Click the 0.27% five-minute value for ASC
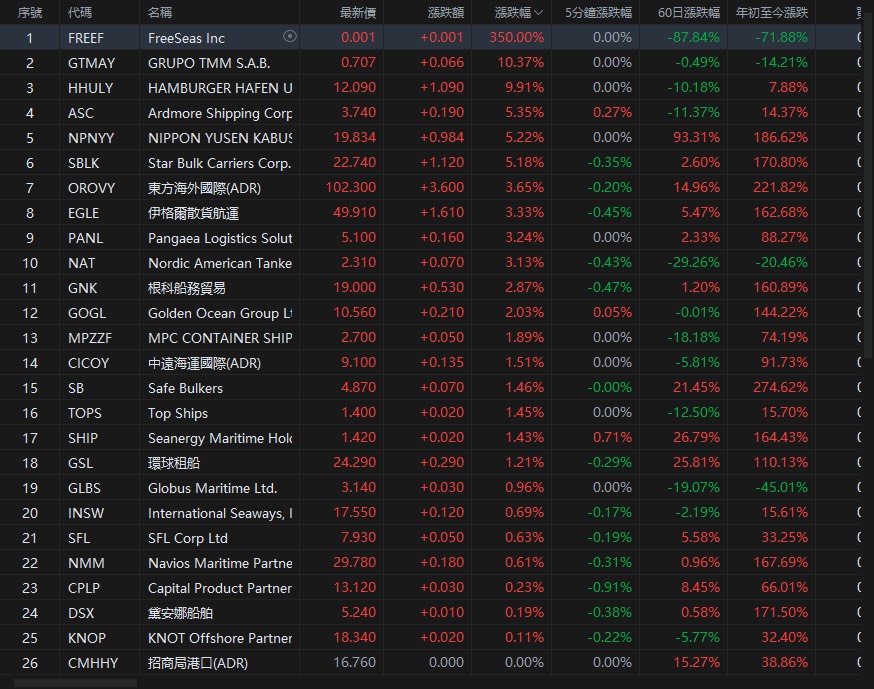874x689 pixels. pos(613,113)
